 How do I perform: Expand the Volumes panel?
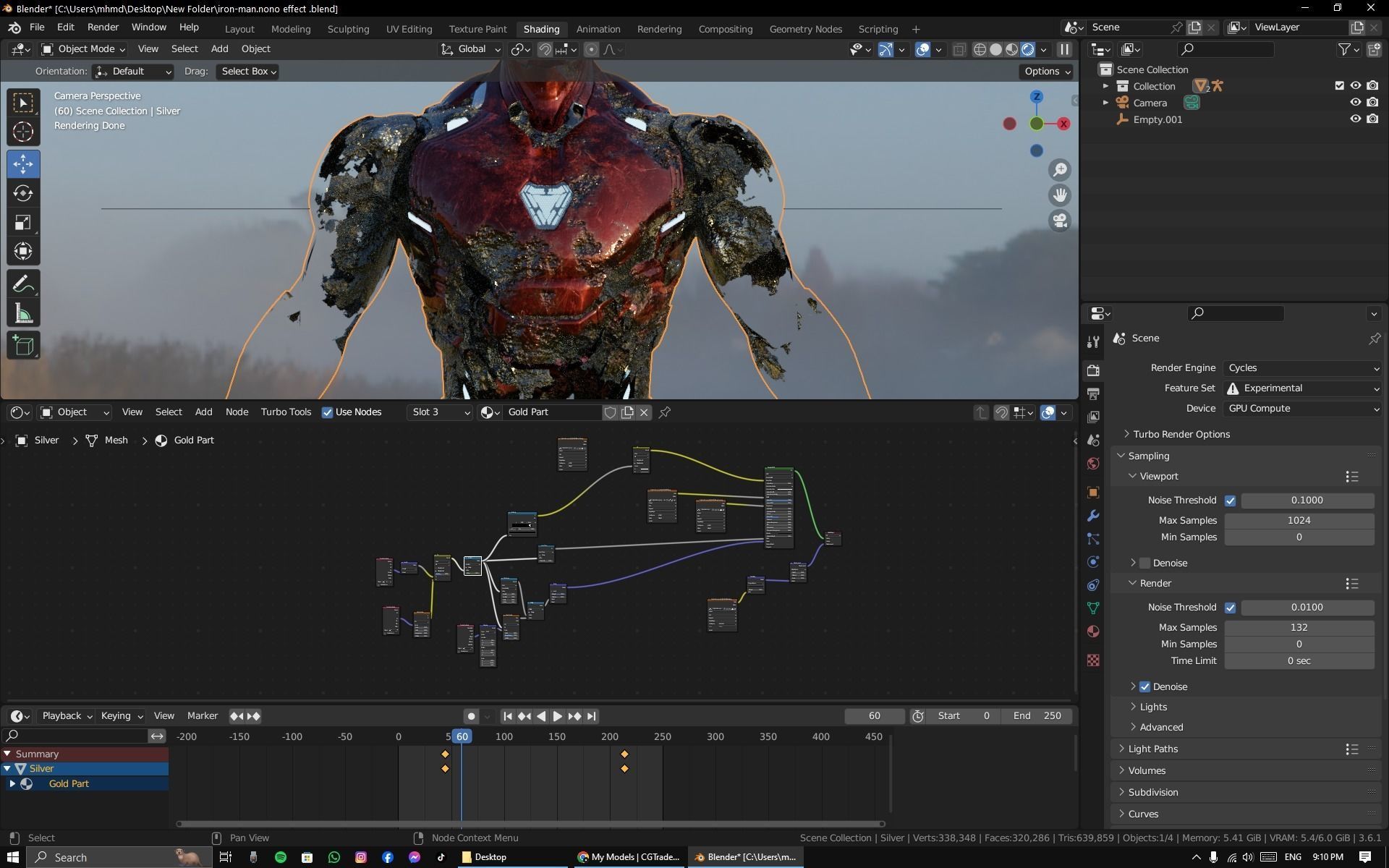coord(1147,771)
